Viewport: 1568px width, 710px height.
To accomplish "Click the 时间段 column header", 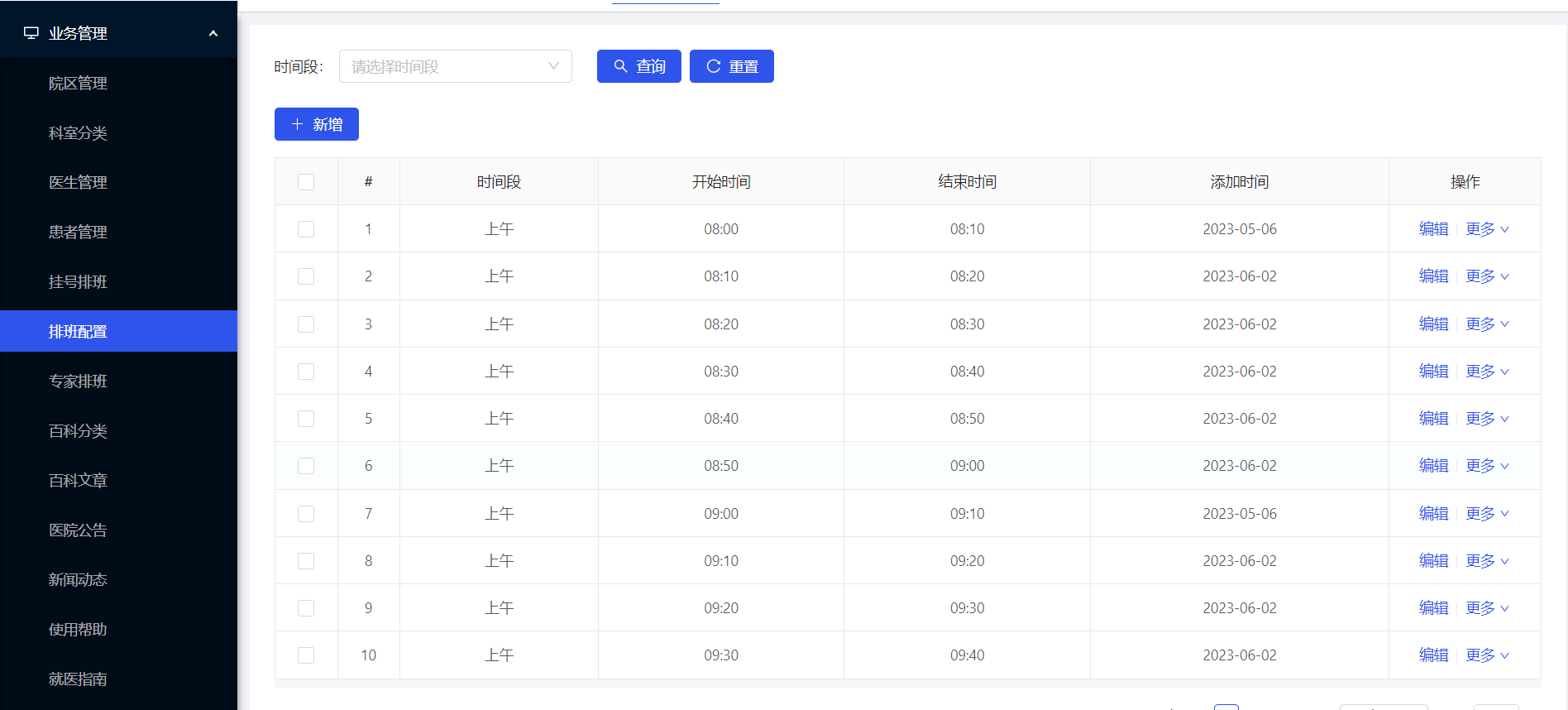I will coord(499,182).
